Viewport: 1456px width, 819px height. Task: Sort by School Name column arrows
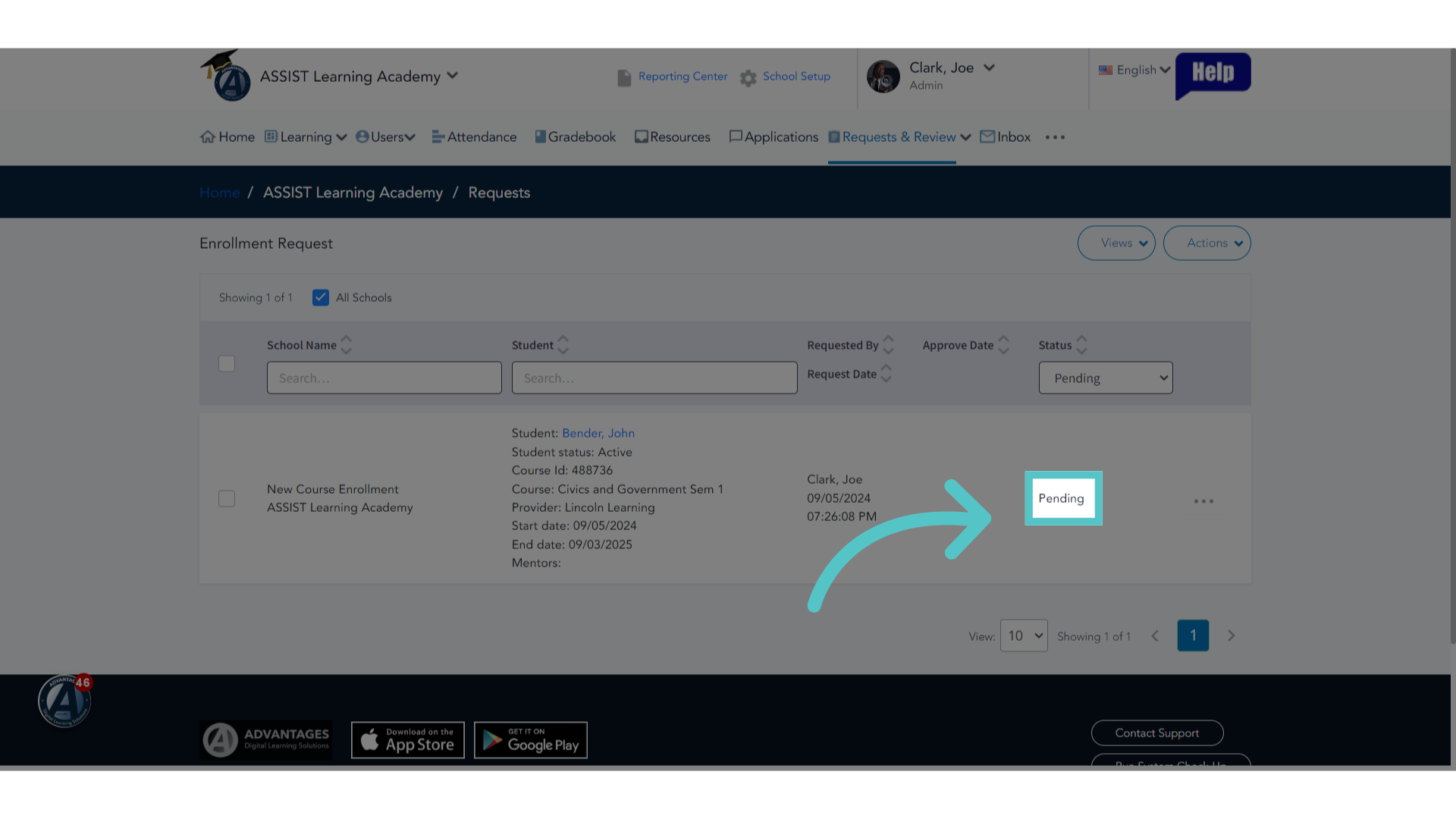(x=347, y=345)
